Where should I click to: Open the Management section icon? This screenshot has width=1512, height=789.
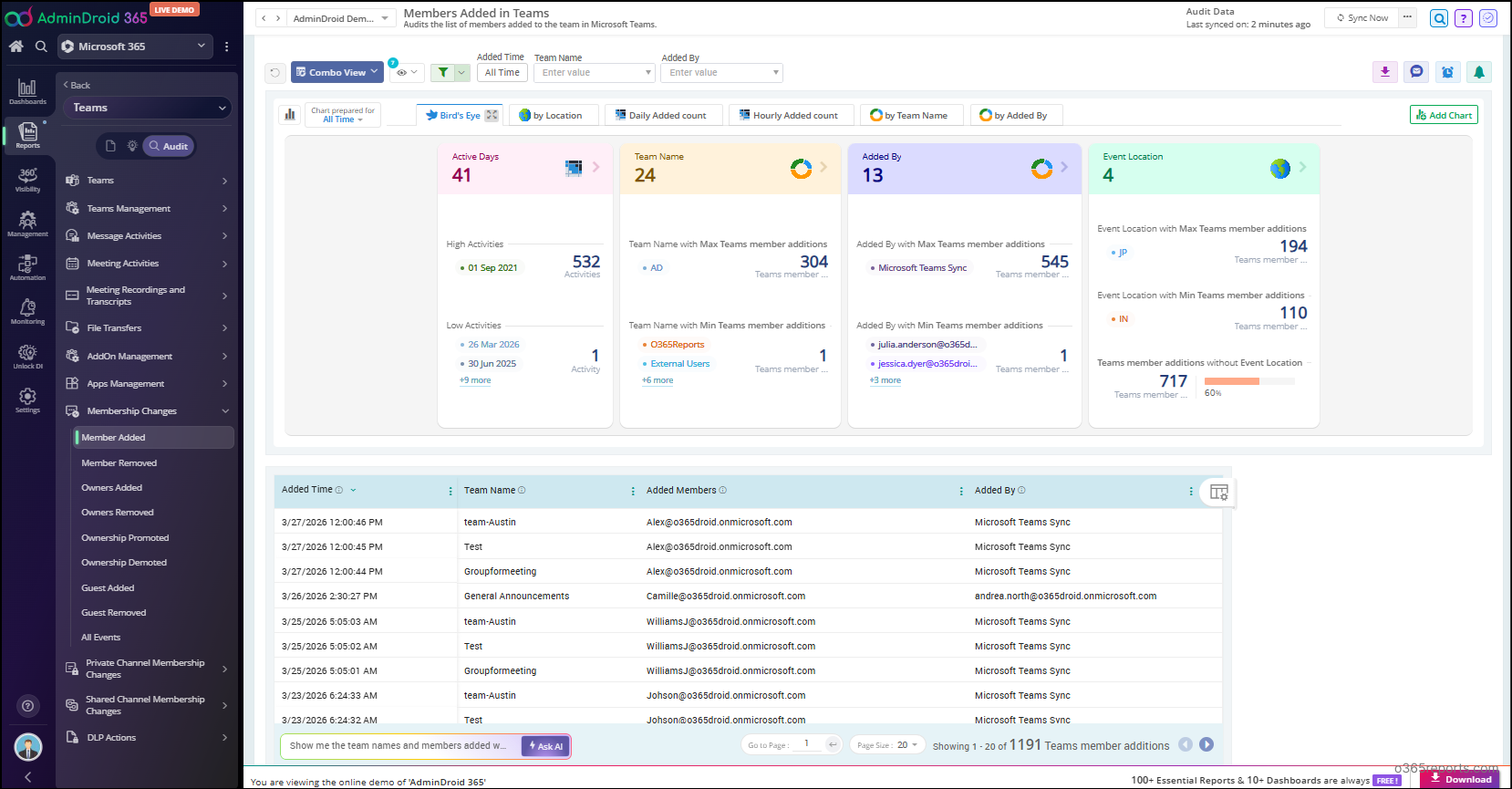(27, 224)
